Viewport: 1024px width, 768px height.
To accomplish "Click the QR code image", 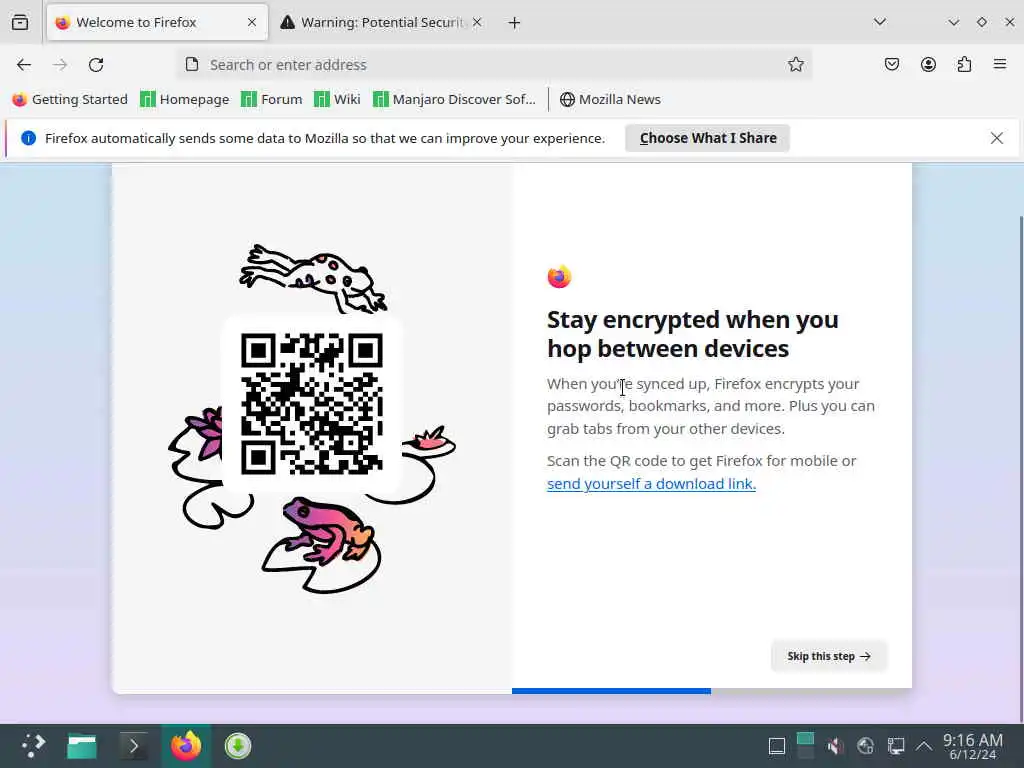I will click(x=312, y=404).
